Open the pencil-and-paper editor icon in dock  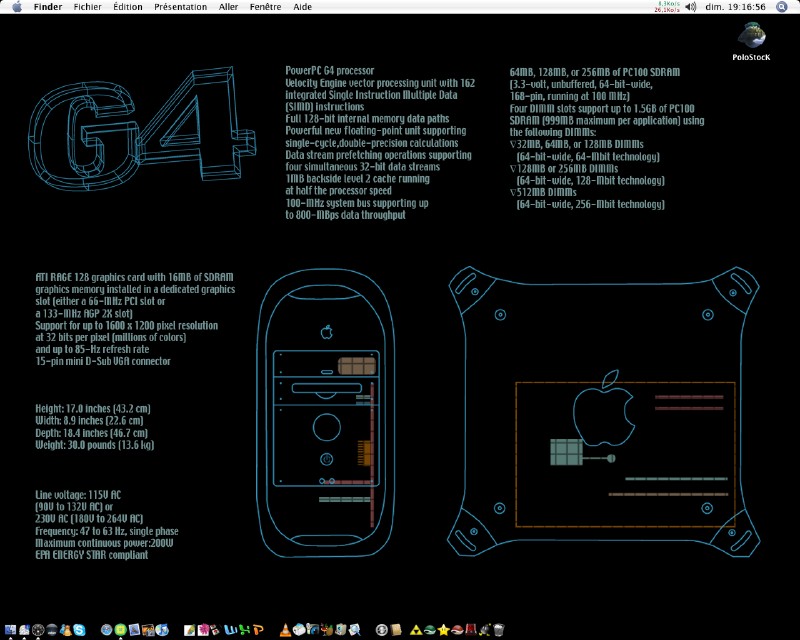coord(189,630)
